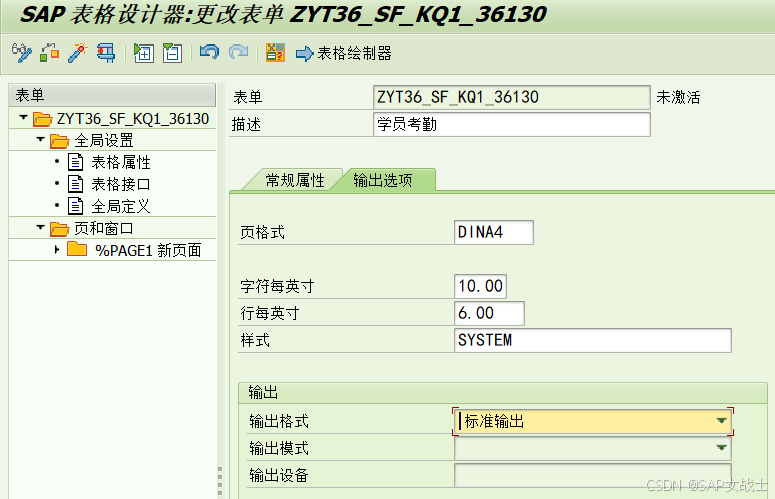Screen dimensions: 775x499
Task: Open the 表格绘制器 form painter
Action: tap(344, 53)
